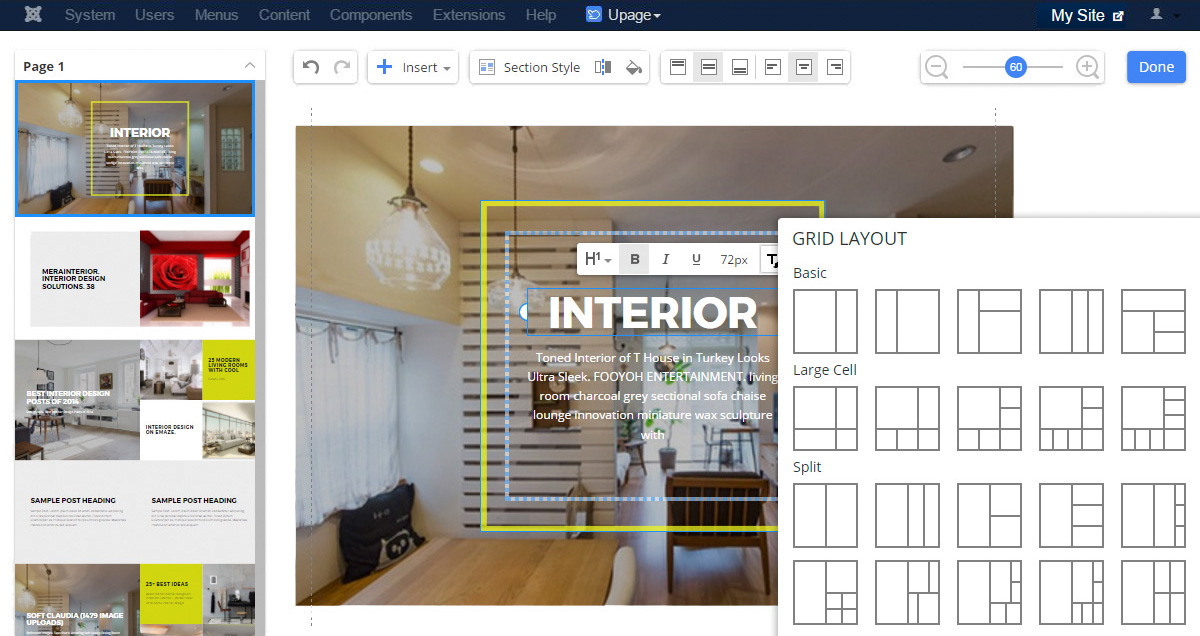Toggle underline on the heading text
This screenshot has height=636, width=1200.
(696, 260)
